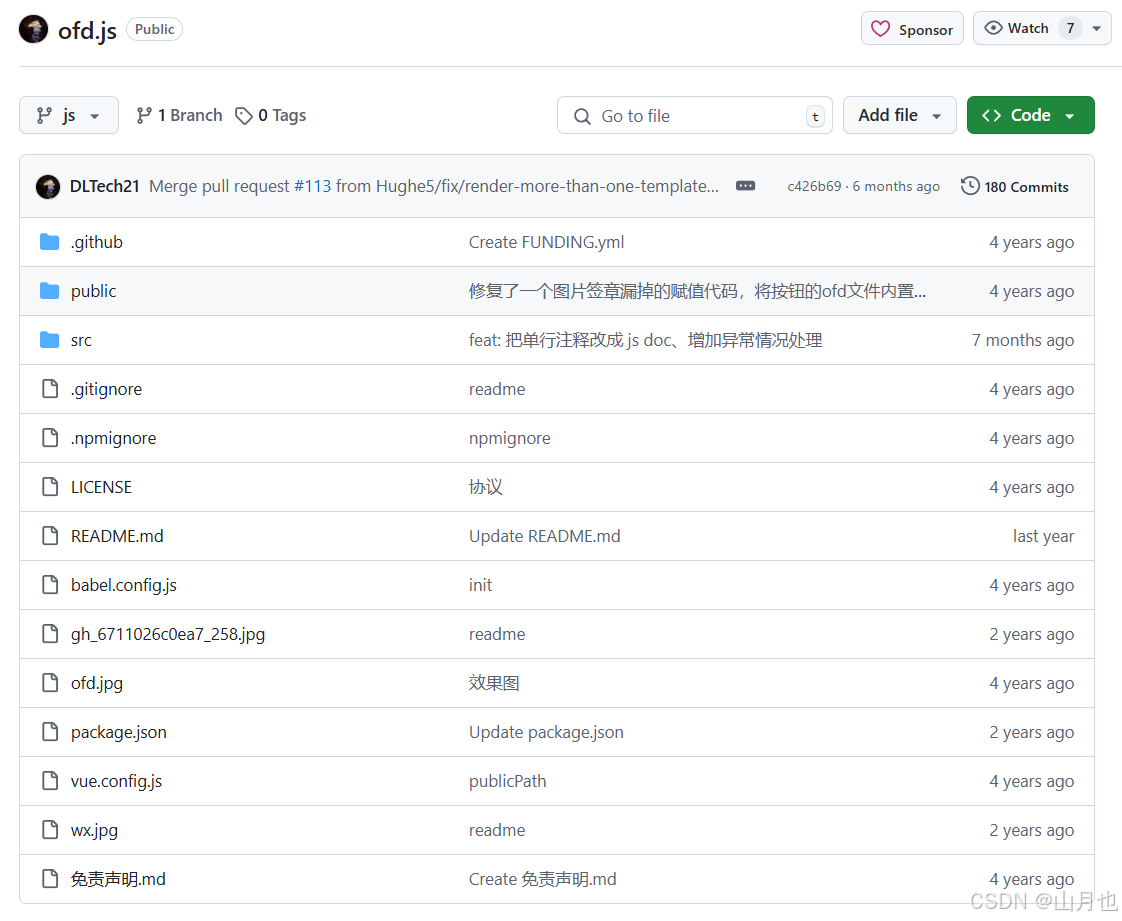Click the file icon for wx.jpg
Image resolution: width=1122 pixels, height=921 pixels.
[50, 830]
